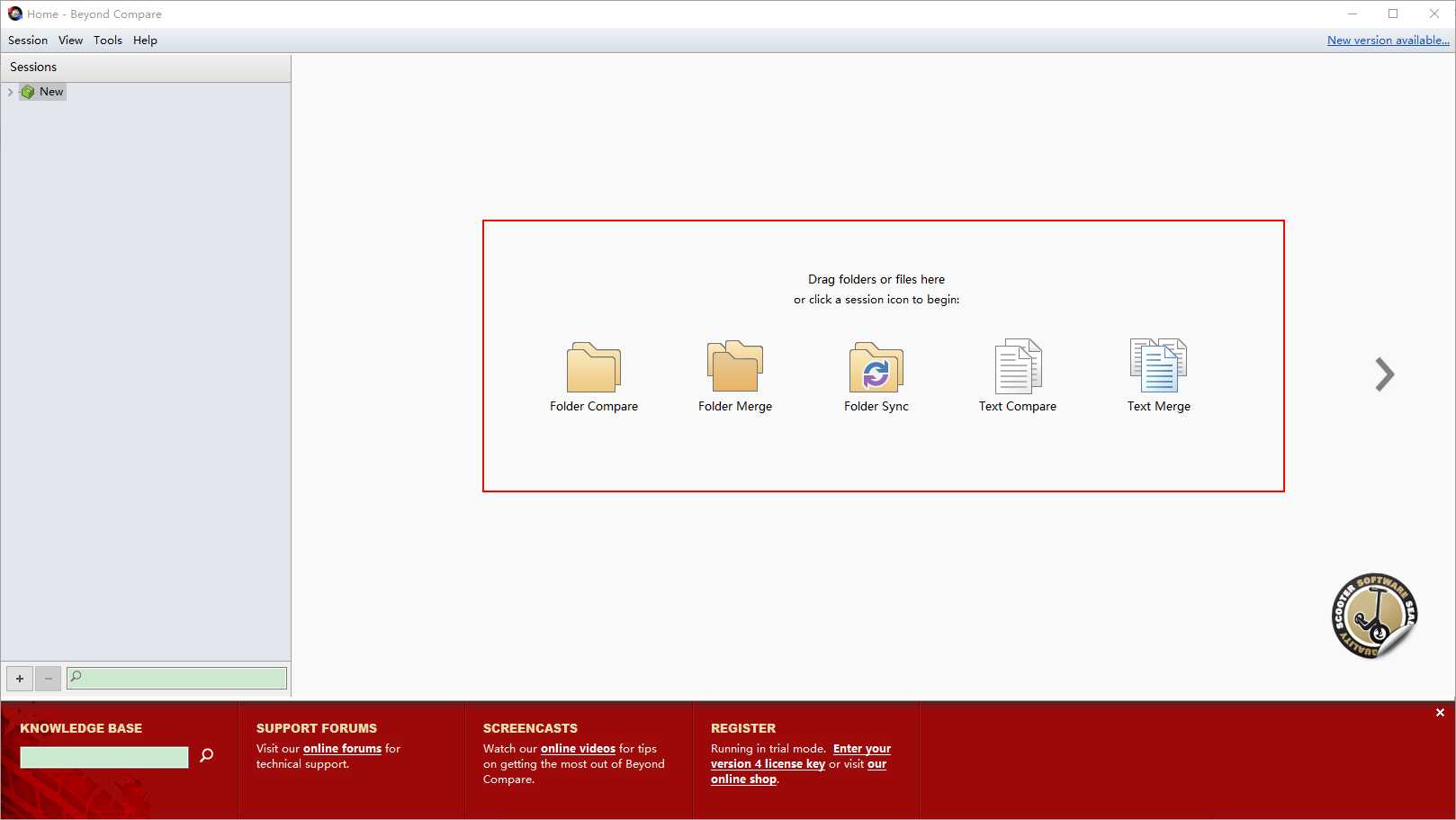
Task: Minimize the Beyond Compare window
Action: coord(1352,14)
